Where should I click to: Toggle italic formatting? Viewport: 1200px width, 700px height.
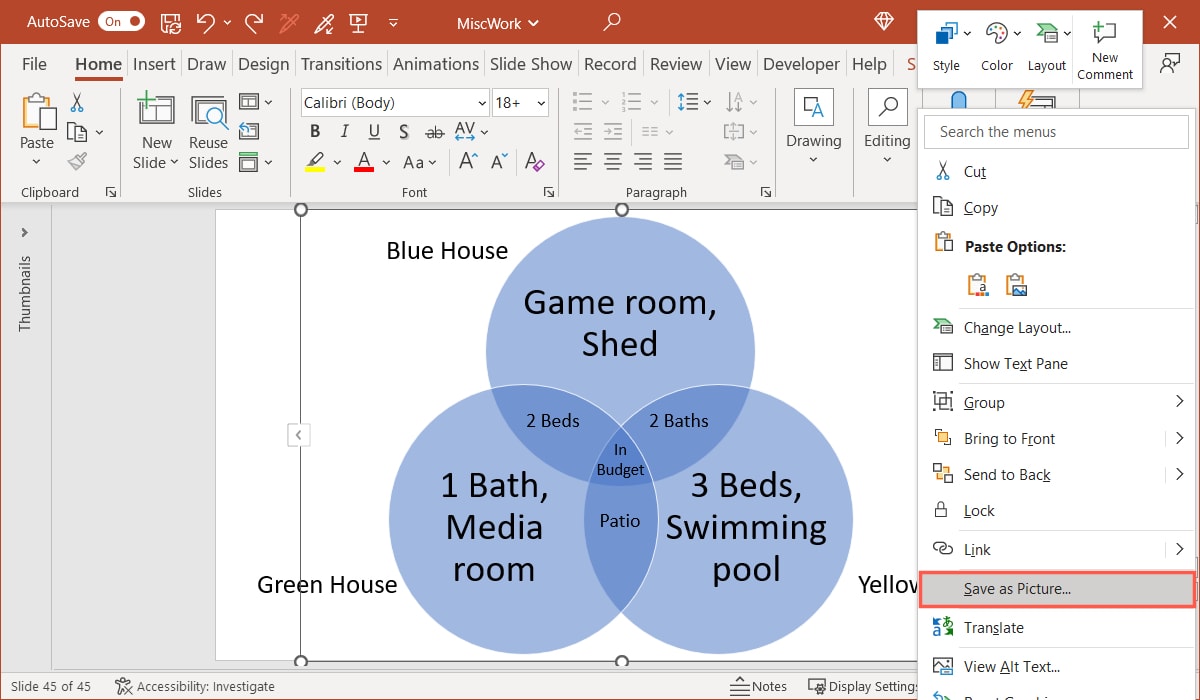coord(343,131)
